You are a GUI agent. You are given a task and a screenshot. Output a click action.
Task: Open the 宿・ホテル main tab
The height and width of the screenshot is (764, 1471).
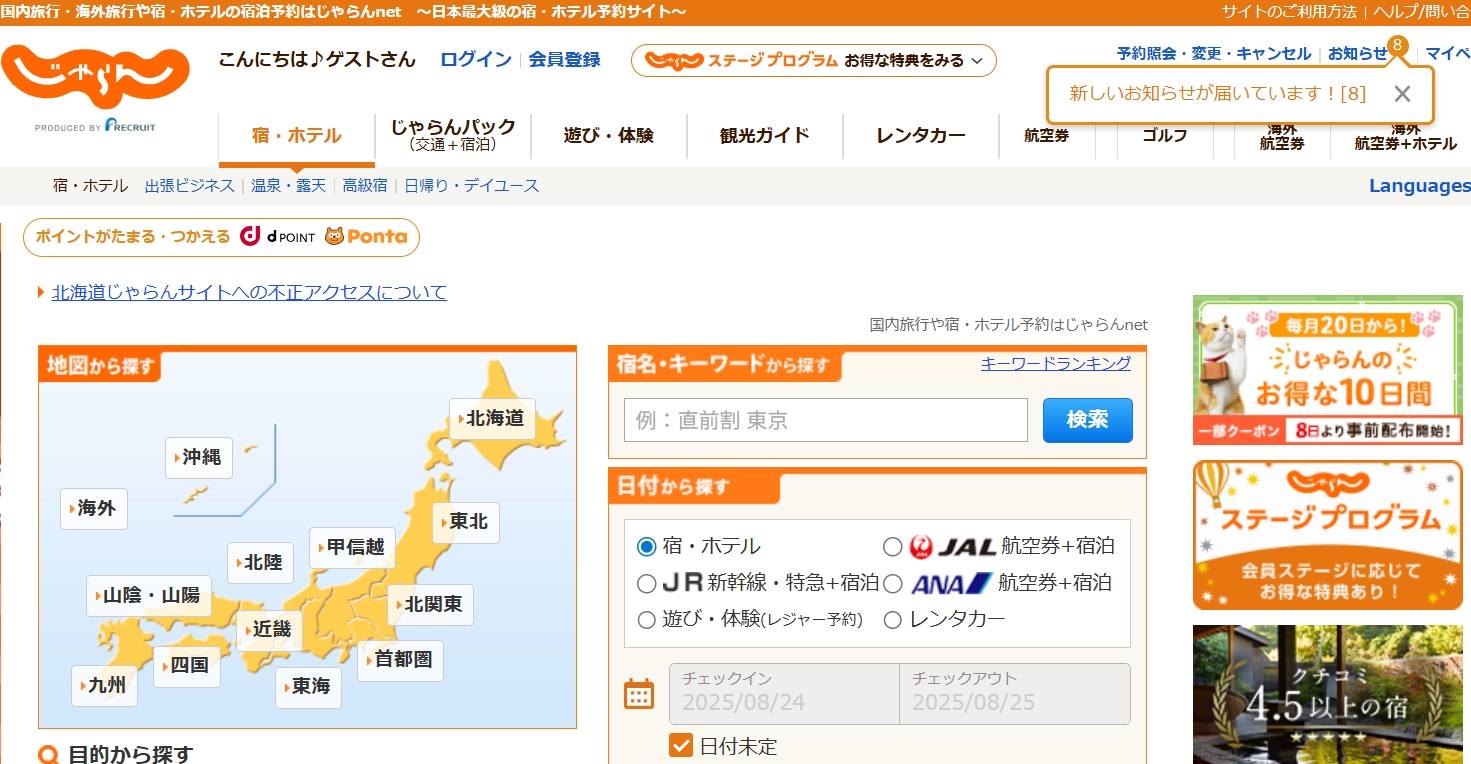tap(297, 136)
